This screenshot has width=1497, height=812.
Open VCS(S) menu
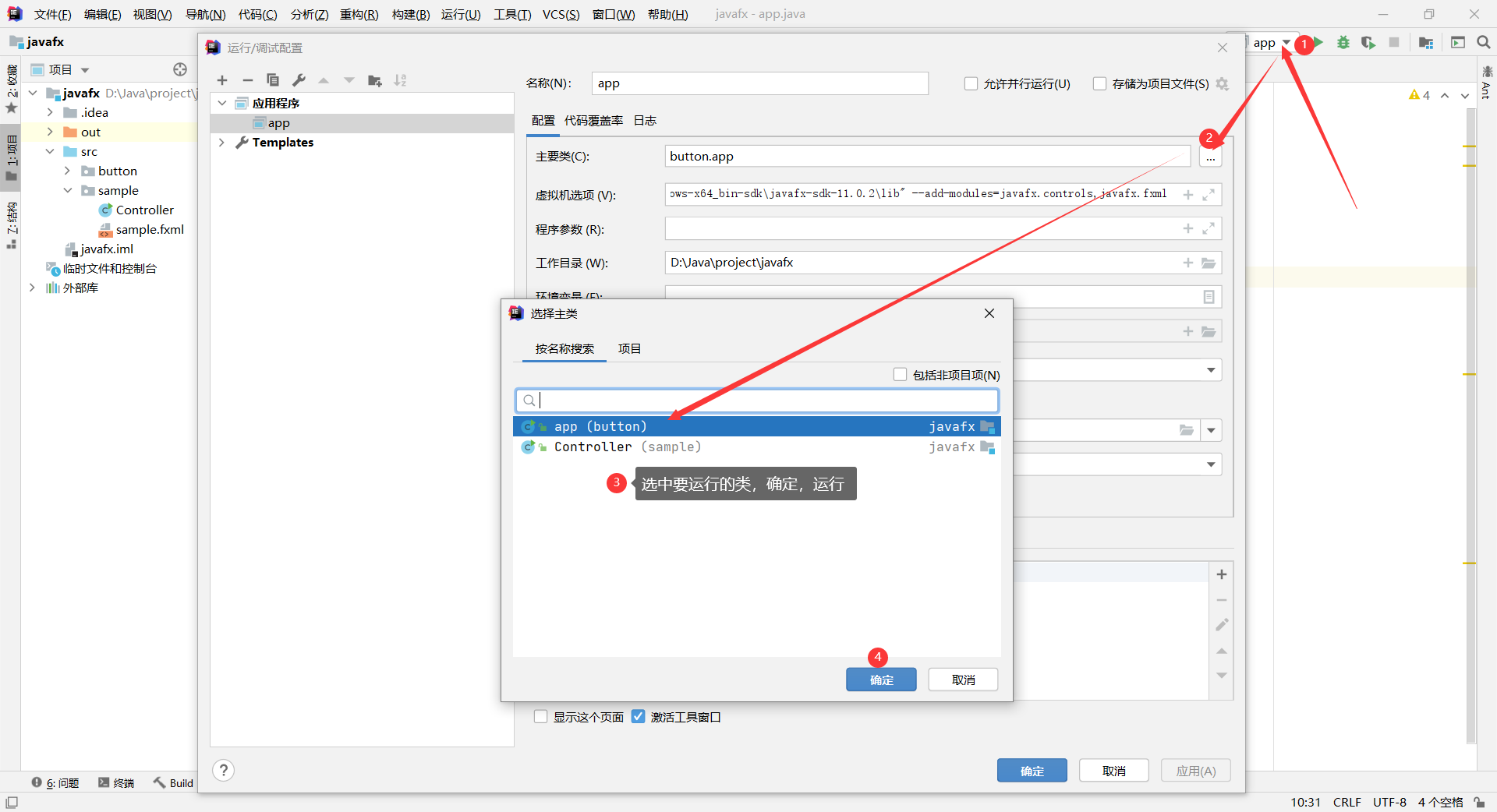561,15
